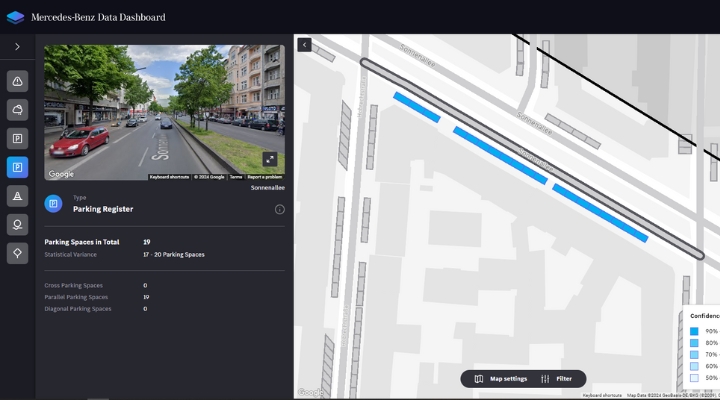Click Report a problem on street view

tap(264, 177)
